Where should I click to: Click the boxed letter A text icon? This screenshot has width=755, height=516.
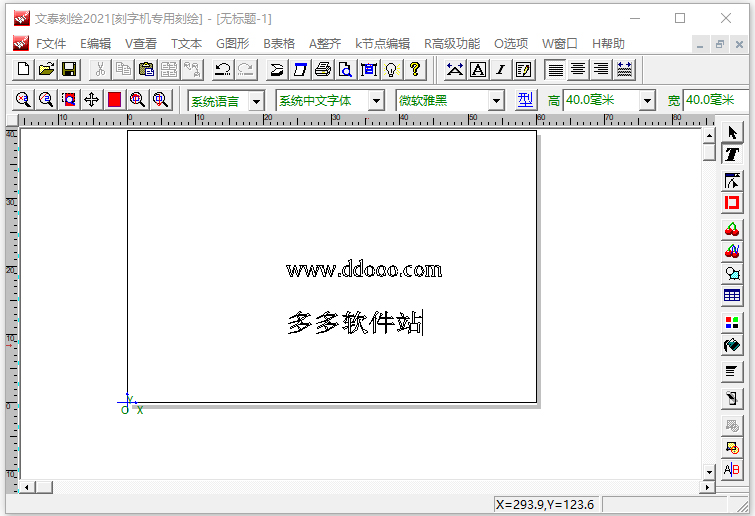[478, 69]
